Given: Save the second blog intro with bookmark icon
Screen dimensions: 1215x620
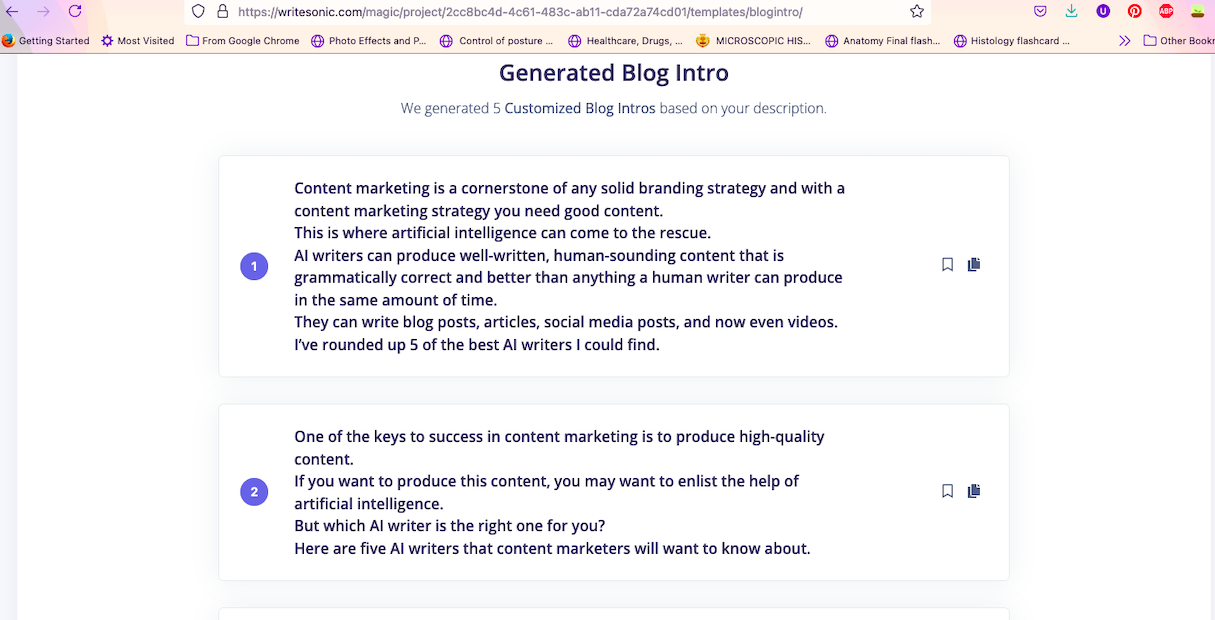Looking at the screenshot, I should click(947, 491).
